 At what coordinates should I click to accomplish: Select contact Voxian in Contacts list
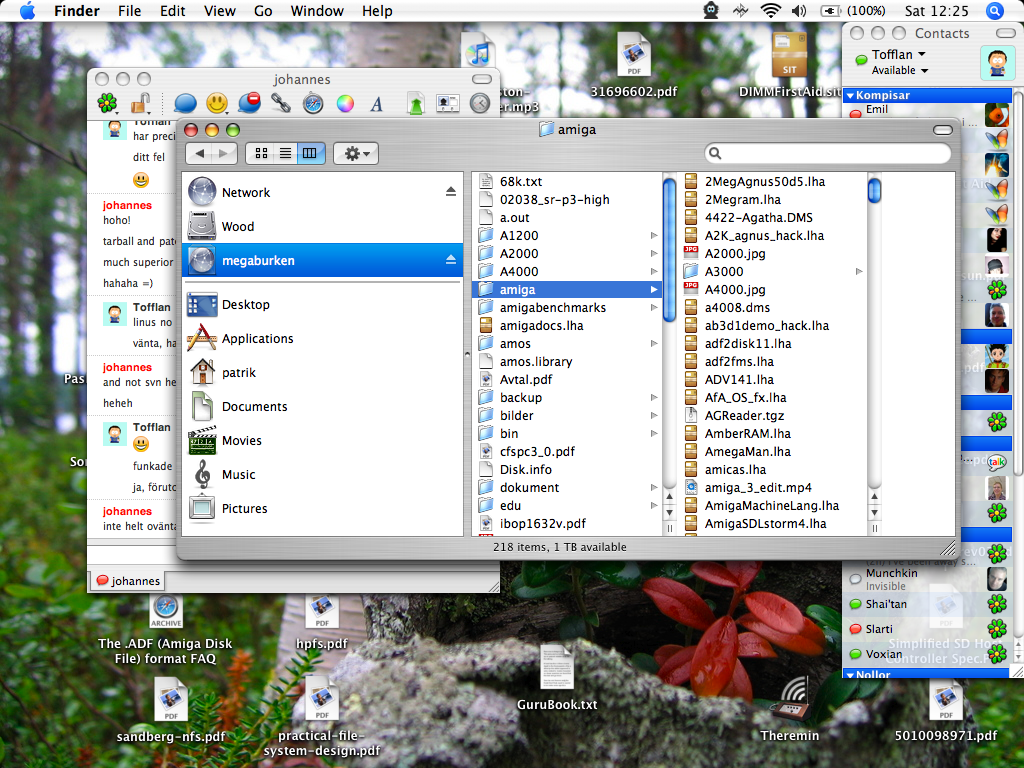[927, 654]
